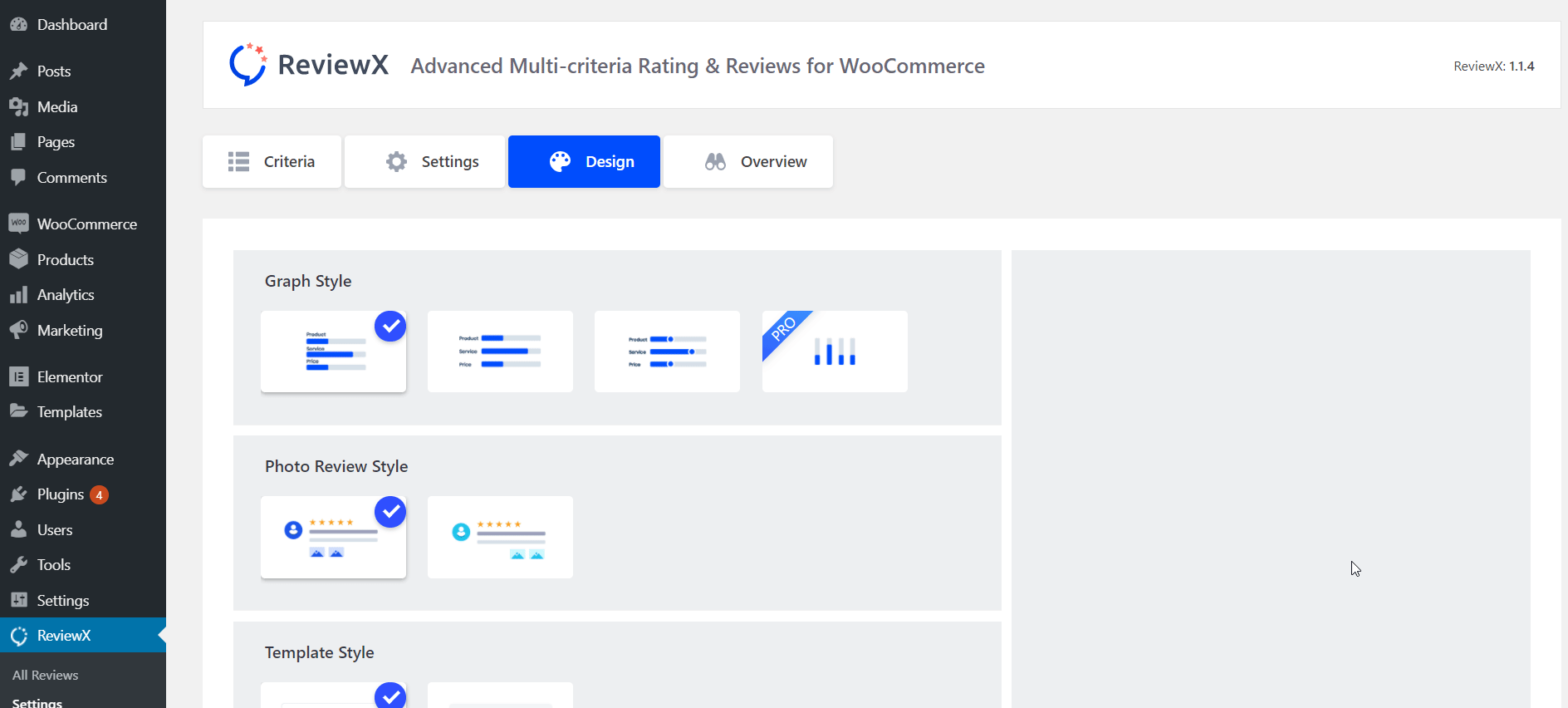This screenshot has width=1568, height=708.
Task: Click the Pages icon in sidebar
Action: coord(18,142)
